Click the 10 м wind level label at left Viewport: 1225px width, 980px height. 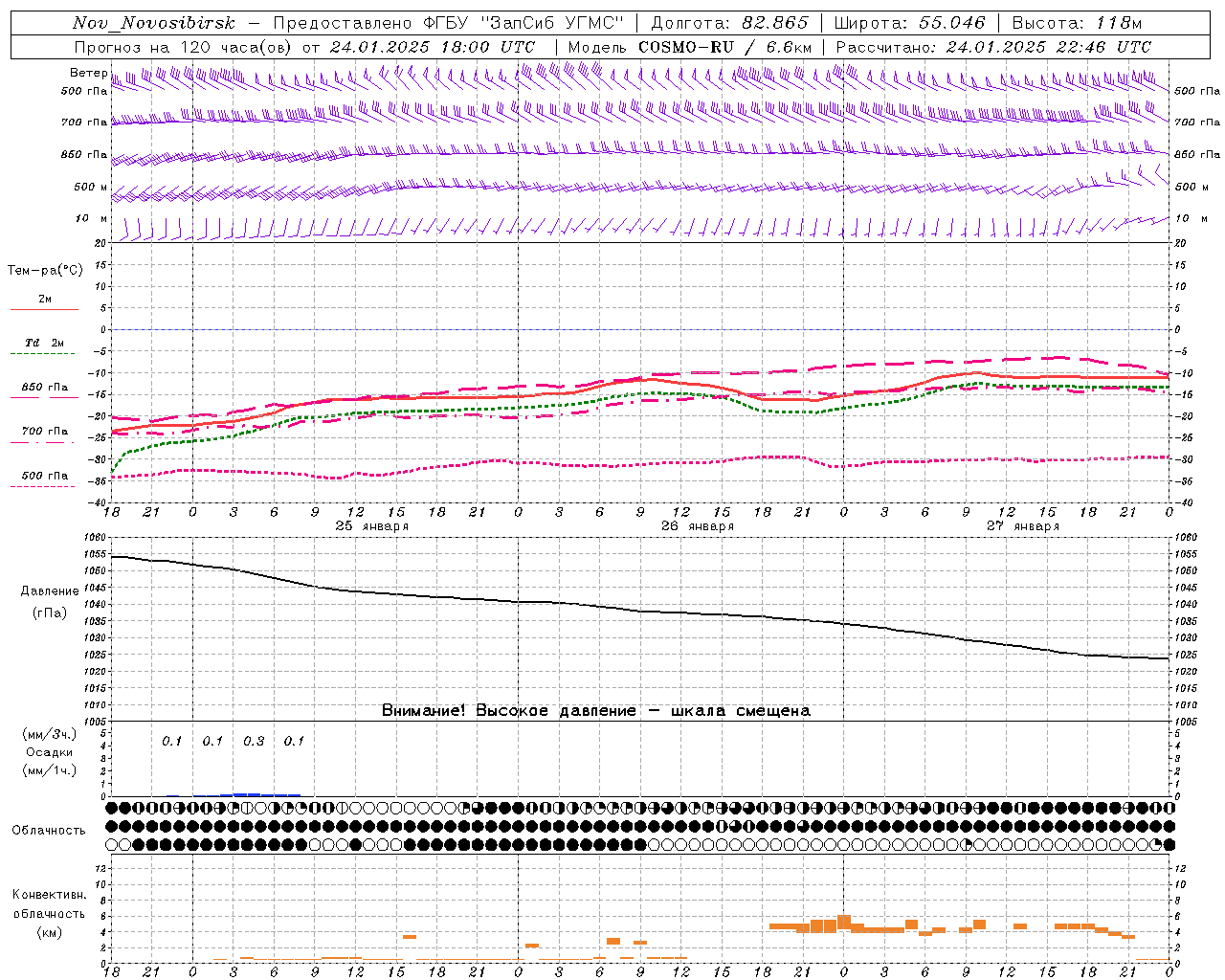92,219
